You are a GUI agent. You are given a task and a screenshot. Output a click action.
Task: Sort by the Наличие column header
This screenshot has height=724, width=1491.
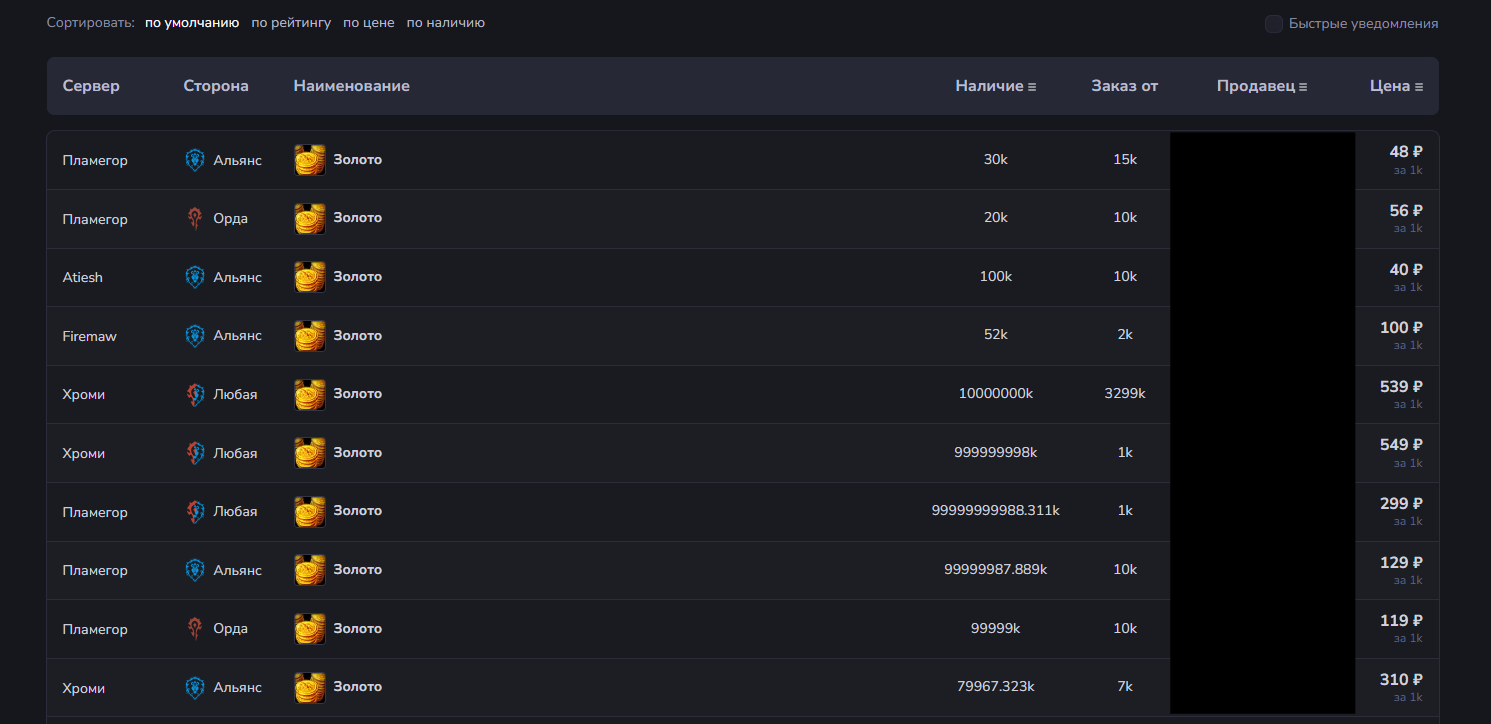(995, 86)
